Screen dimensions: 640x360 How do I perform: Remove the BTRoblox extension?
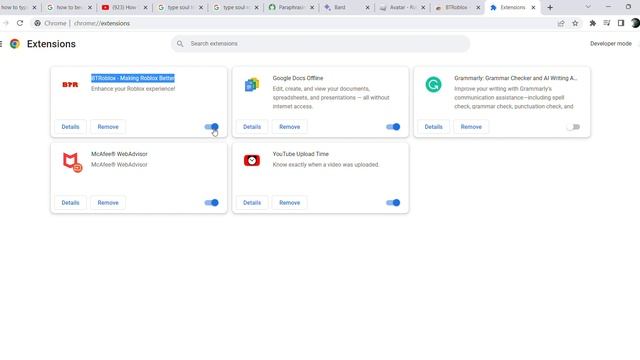pos(108,127)
